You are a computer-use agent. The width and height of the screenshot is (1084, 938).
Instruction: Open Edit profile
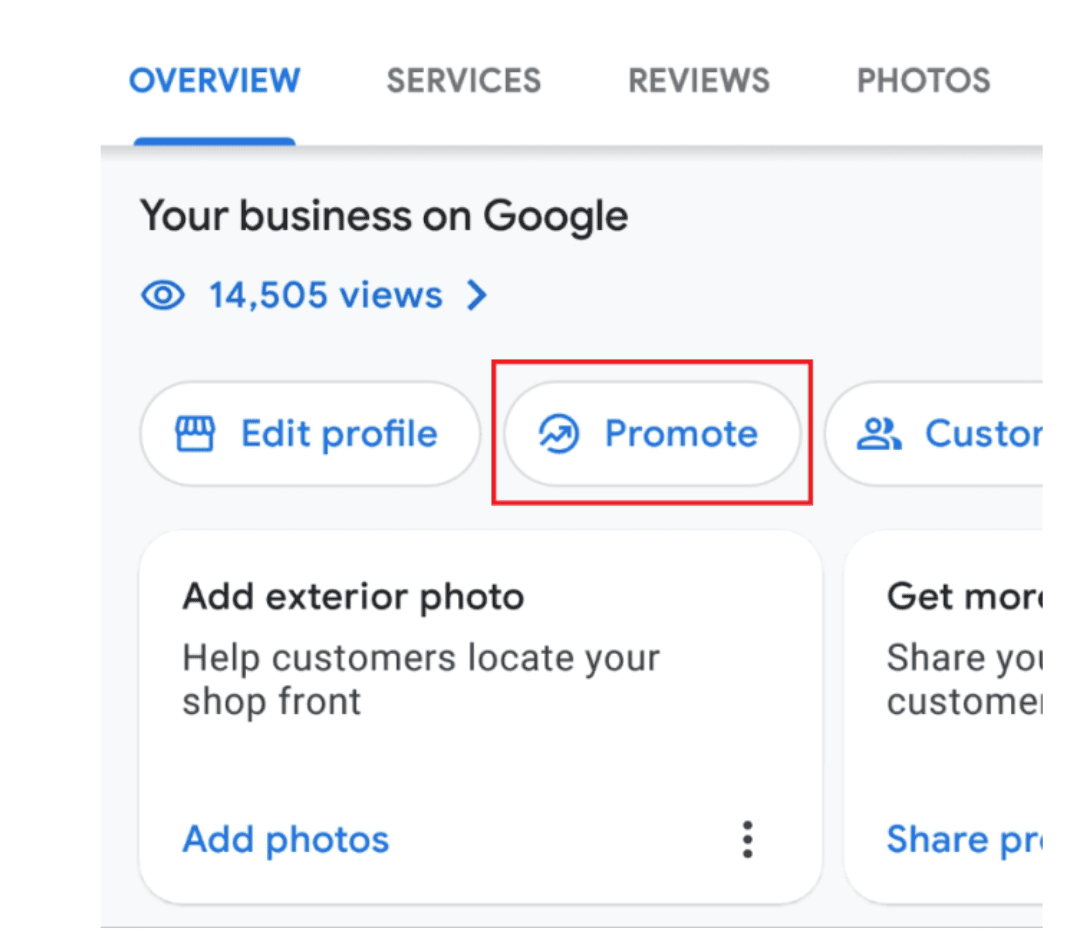point(310,433)
